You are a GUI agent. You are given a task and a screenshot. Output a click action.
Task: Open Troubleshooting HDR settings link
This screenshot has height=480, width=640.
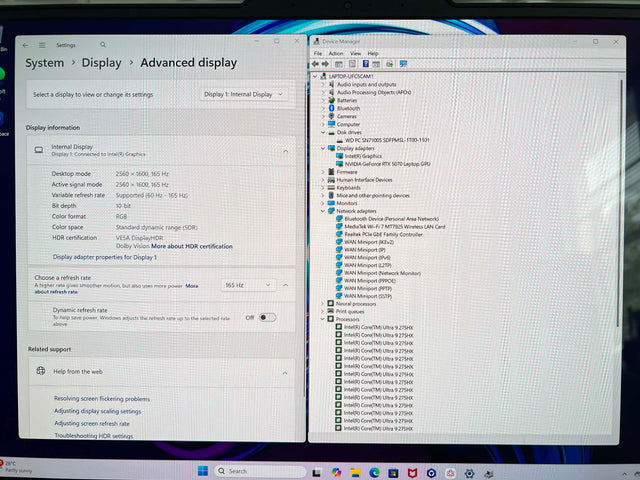tap(94, 436)
